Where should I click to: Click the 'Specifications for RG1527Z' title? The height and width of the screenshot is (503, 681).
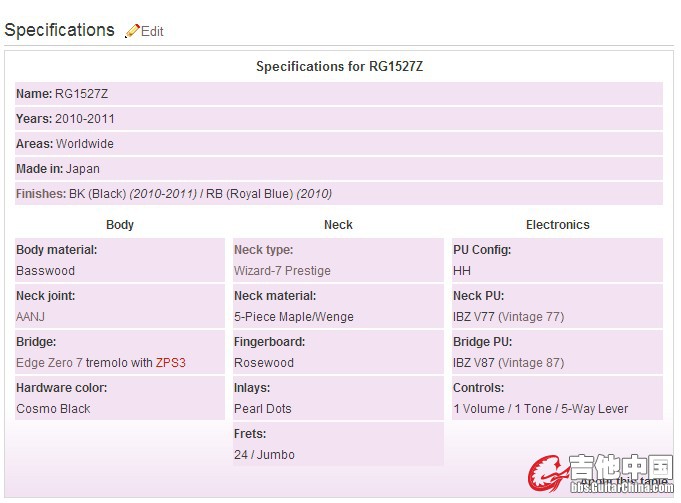tap(339, 66)
